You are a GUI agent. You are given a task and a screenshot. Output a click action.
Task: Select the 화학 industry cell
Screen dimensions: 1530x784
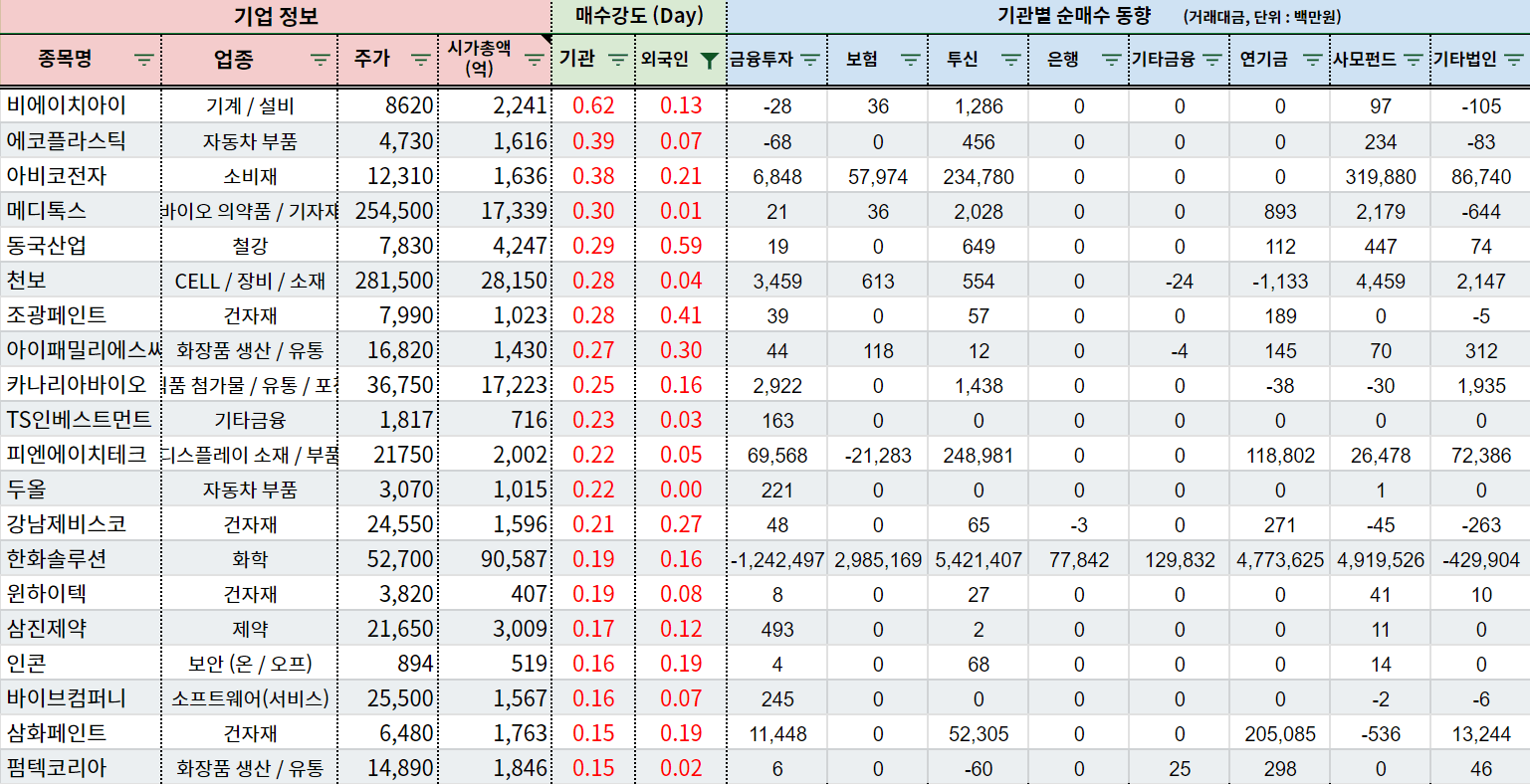coord(250,558)
